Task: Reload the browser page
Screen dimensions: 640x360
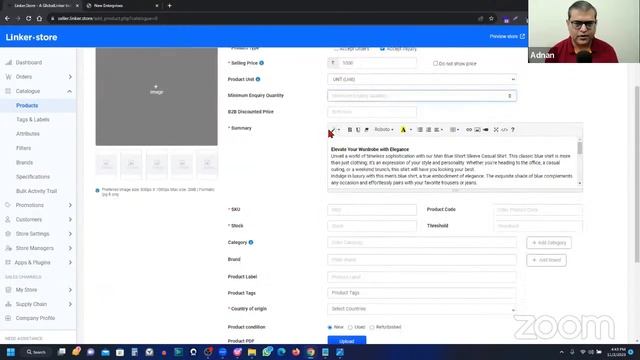Action: [x=28, y=18]
